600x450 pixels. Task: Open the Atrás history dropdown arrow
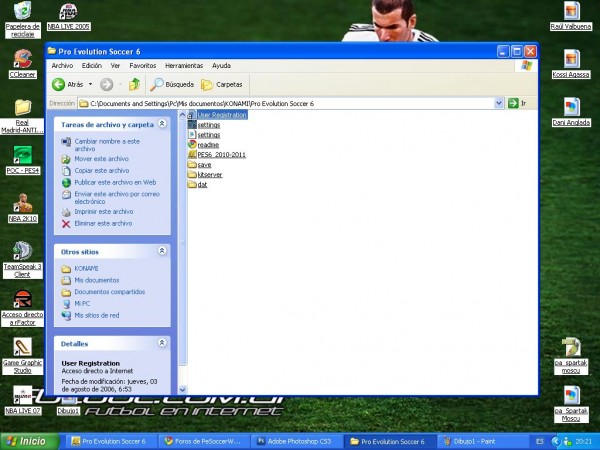click(90, 84)
